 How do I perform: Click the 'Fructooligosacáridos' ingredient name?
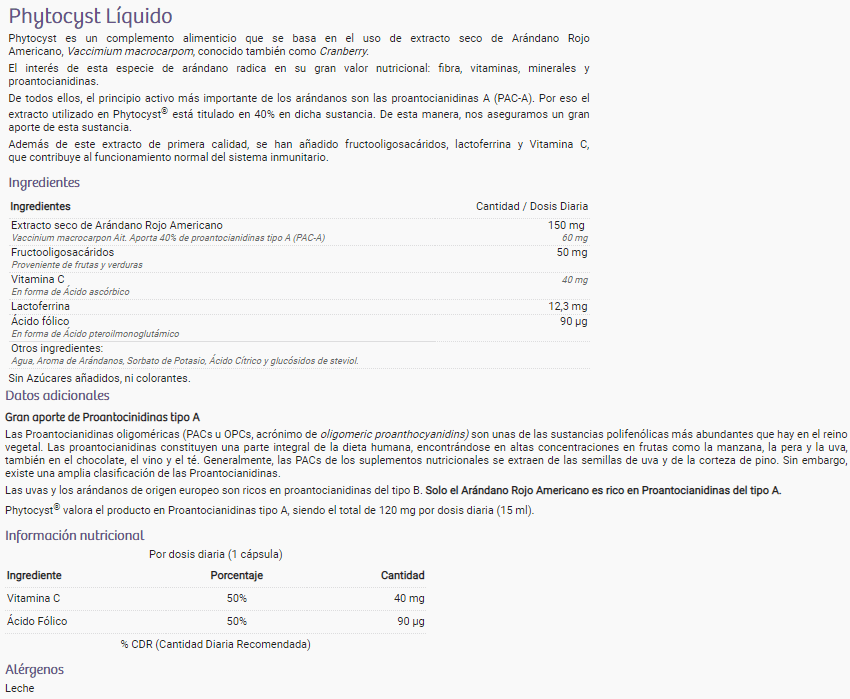(x=62, y=252)
